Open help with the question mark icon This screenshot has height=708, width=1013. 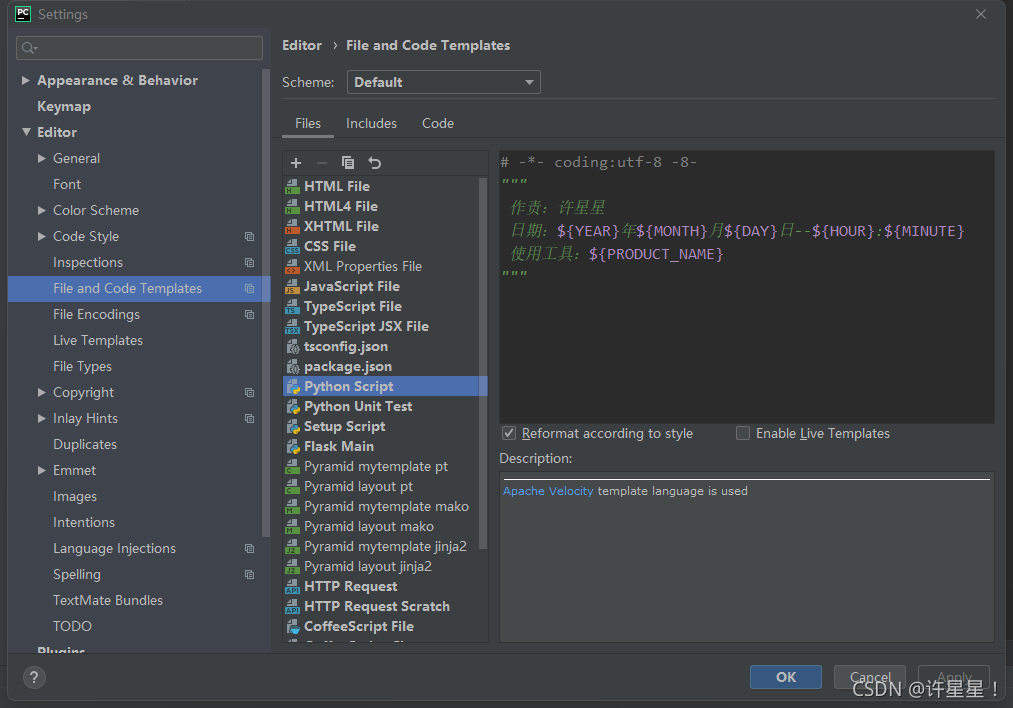(34, 678)
